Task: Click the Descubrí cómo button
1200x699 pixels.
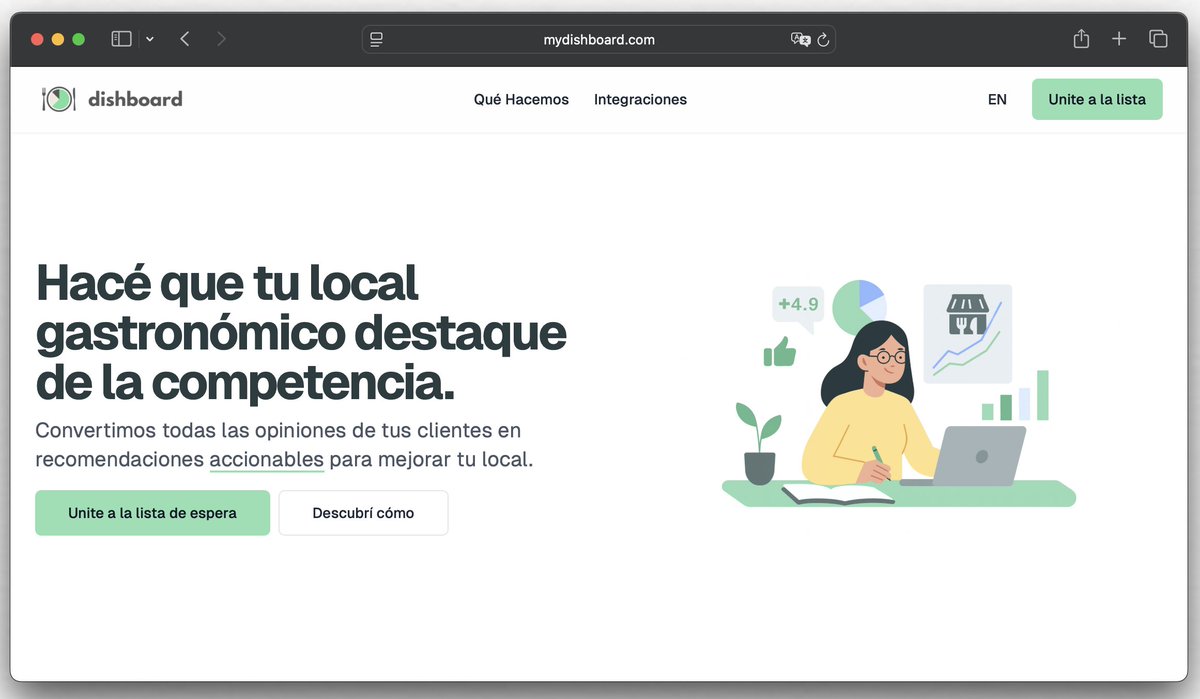Action: point(363,513)
